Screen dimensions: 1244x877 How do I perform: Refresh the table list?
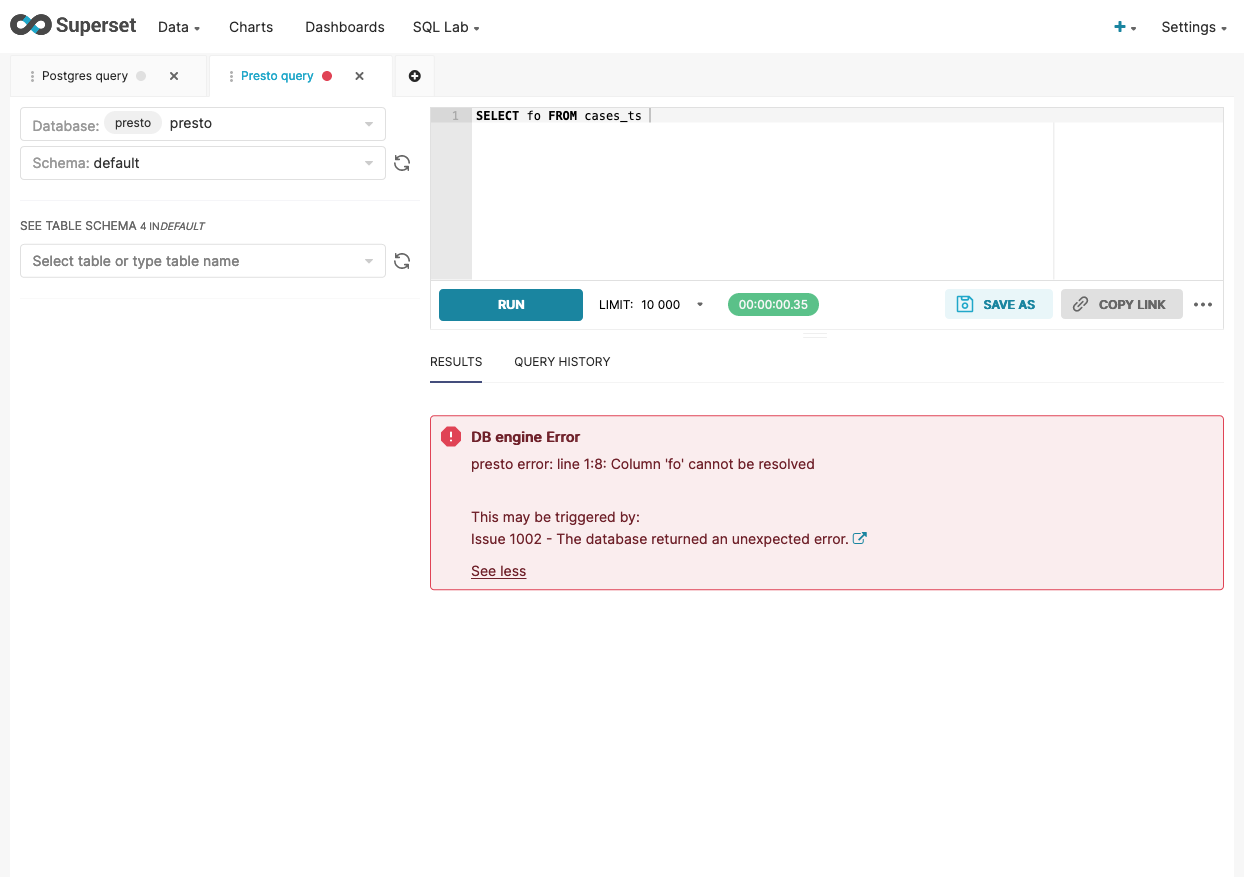point(402,261)
